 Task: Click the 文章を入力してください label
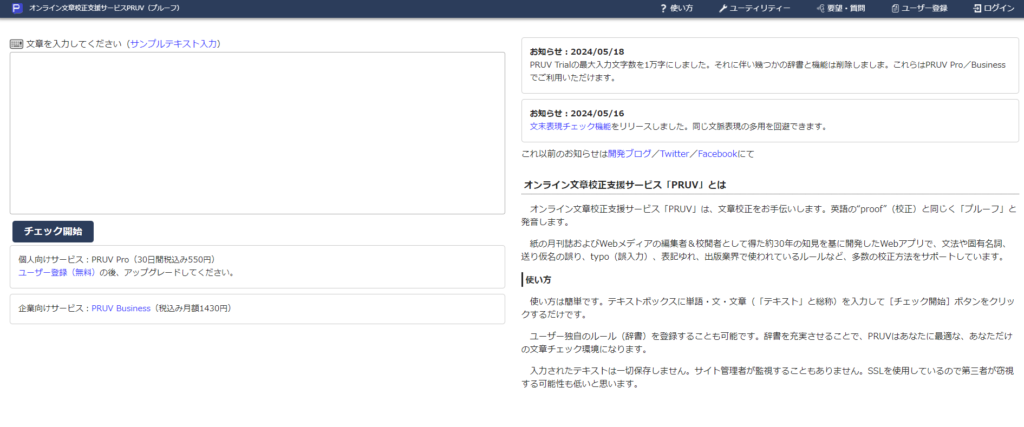74,44
